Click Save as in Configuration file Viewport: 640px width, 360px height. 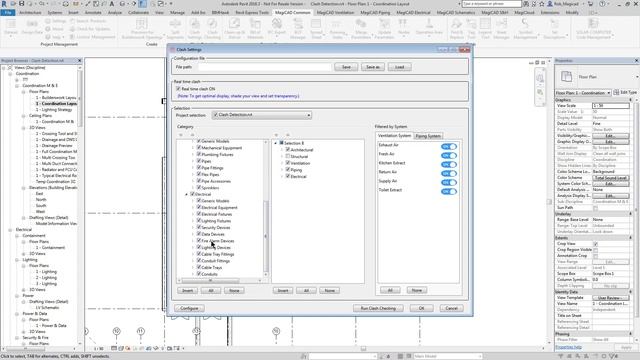[x=373, y=67]
